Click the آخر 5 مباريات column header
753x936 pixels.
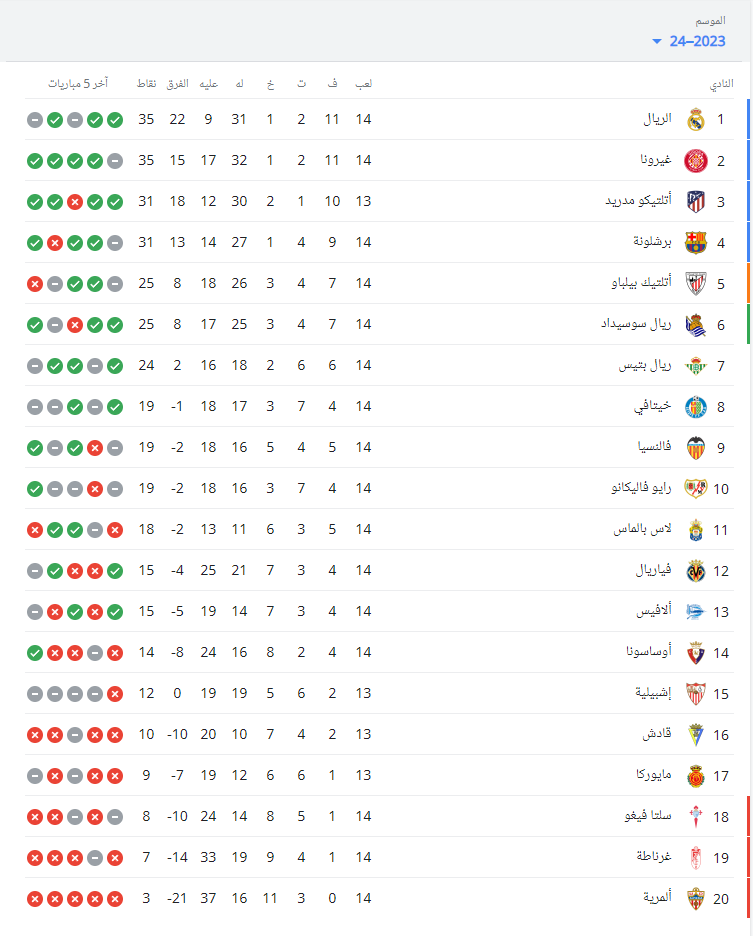[78, 84]
